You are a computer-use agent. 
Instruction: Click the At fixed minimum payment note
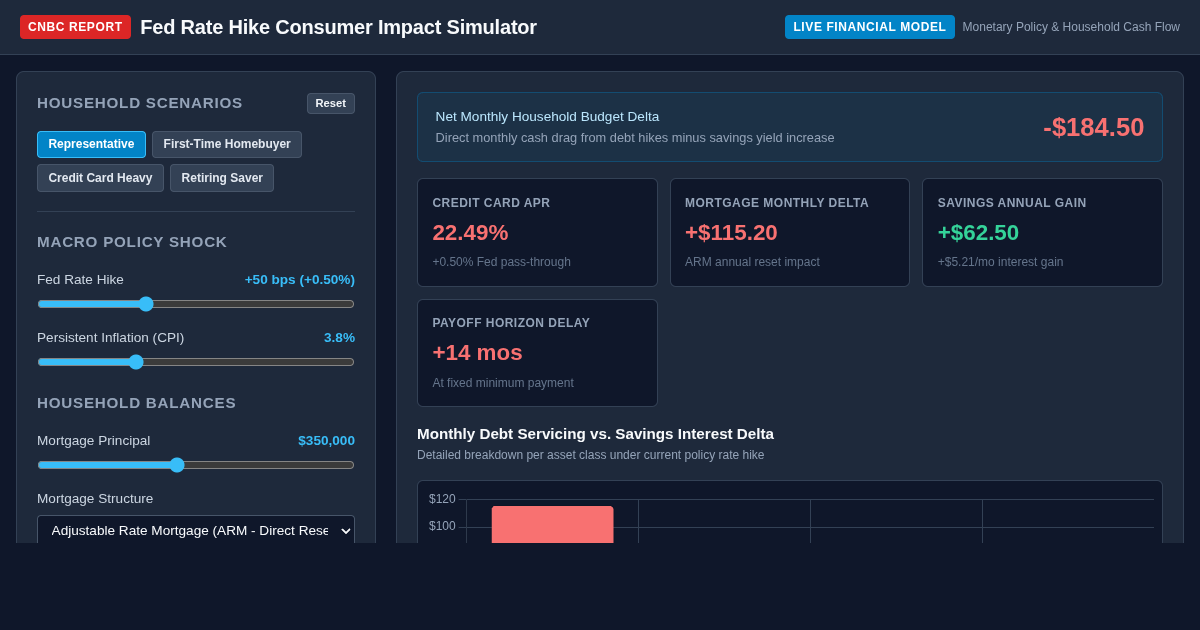(x=503, y=382)
